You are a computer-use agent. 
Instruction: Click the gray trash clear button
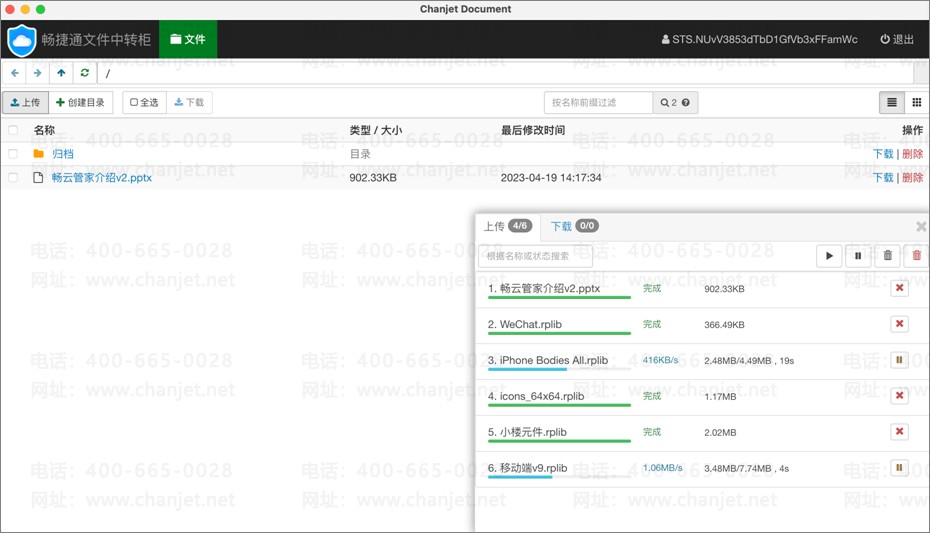pos(887,256)
